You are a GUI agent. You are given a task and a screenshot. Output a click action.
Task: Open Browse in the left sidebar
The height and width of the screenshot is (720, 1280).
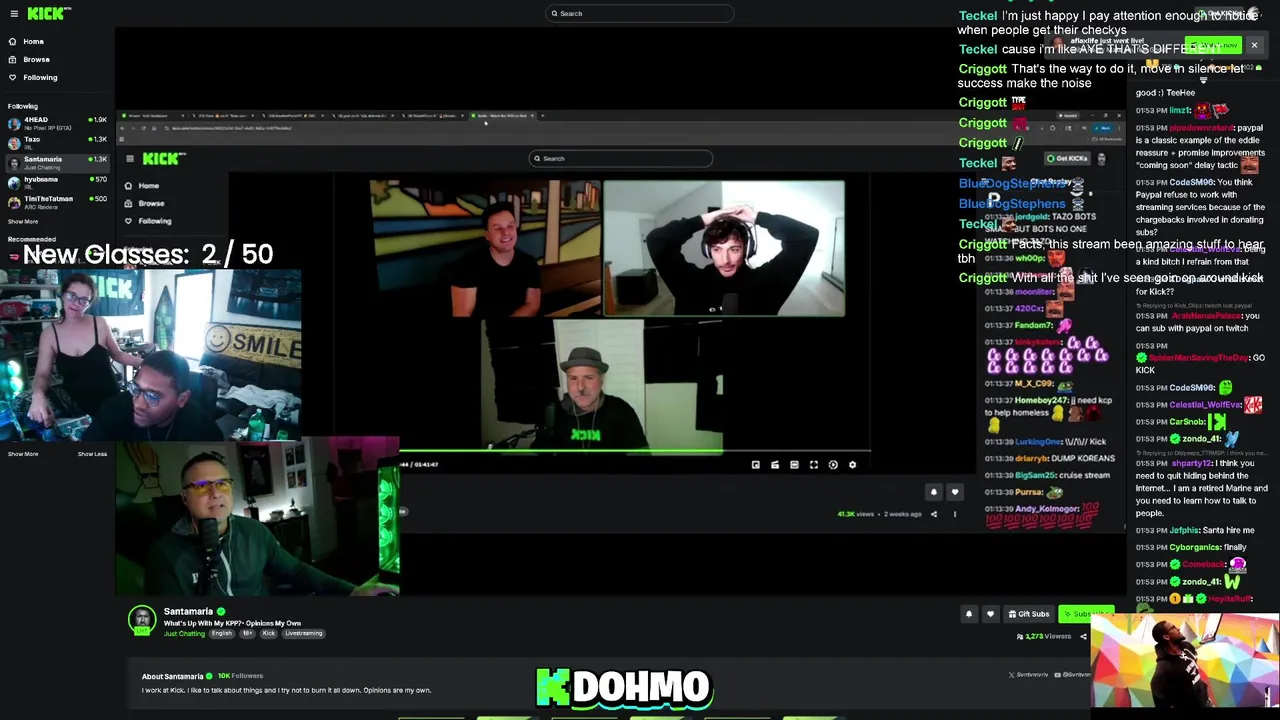coord(36,59)
